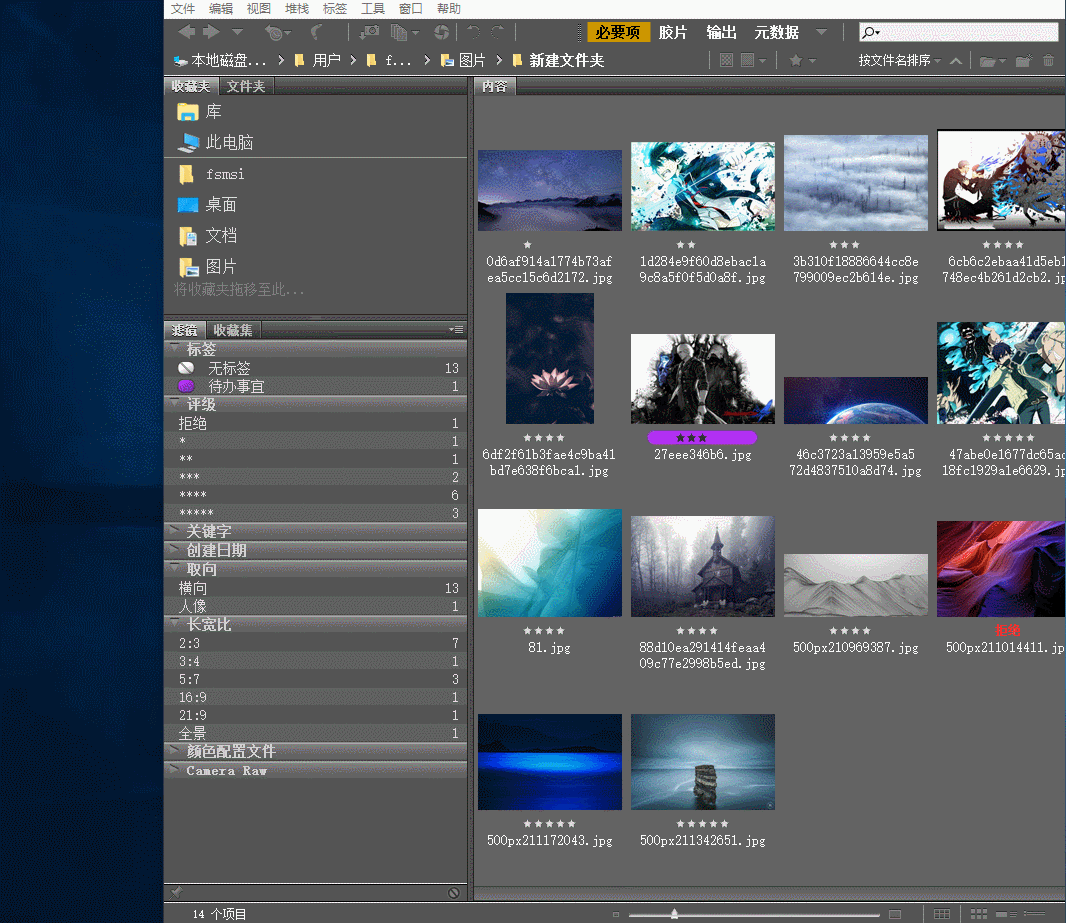1066x923 pixels.
Task: Click the rotate counterclockwise icon
Action: coord(473,33)
